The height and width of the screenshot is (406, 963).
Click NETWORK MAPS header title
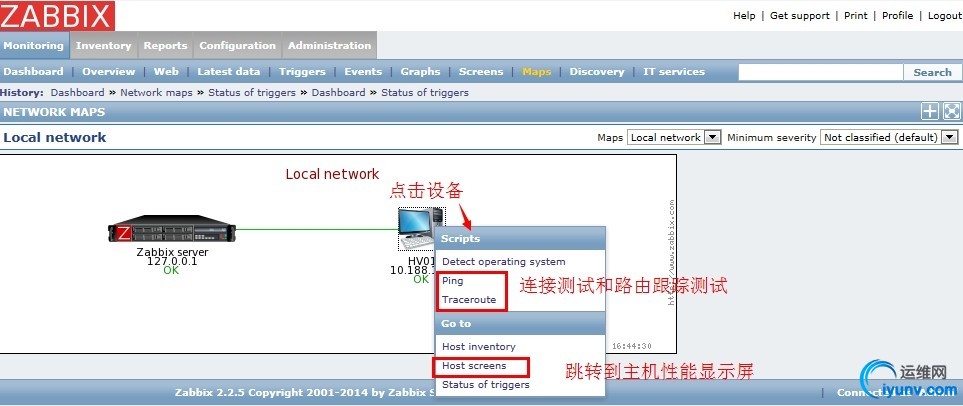click(54, 112)
